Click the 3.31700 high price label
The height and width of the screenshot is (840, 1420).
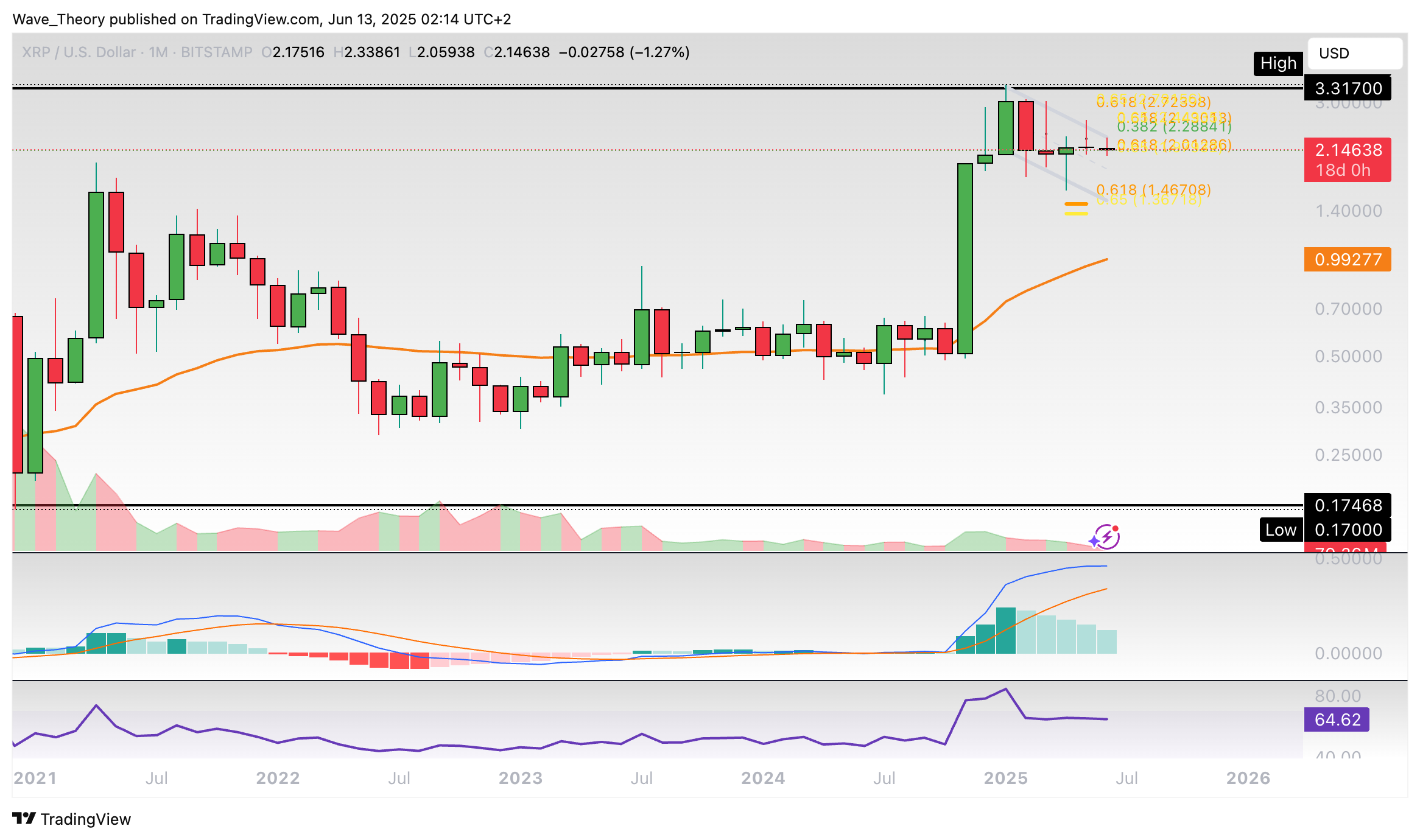pyautogui.click(x=1347, y=88)
